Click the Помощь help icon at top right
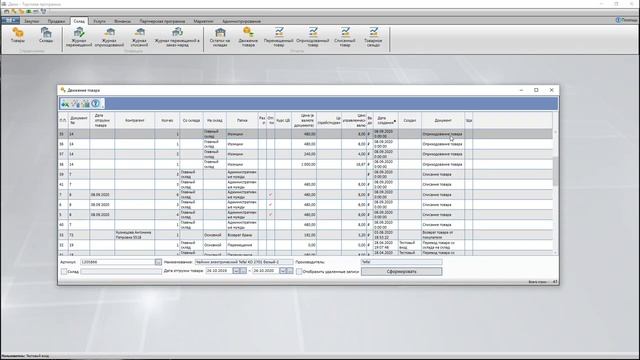Screen dimensions: 640x360 tap(618, 20)
